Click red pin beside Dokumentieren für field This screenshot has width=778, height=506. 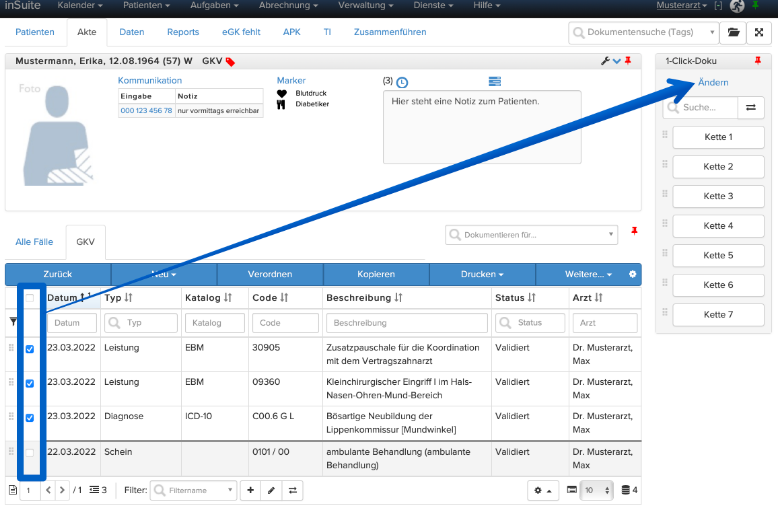(x=634, y=231)
